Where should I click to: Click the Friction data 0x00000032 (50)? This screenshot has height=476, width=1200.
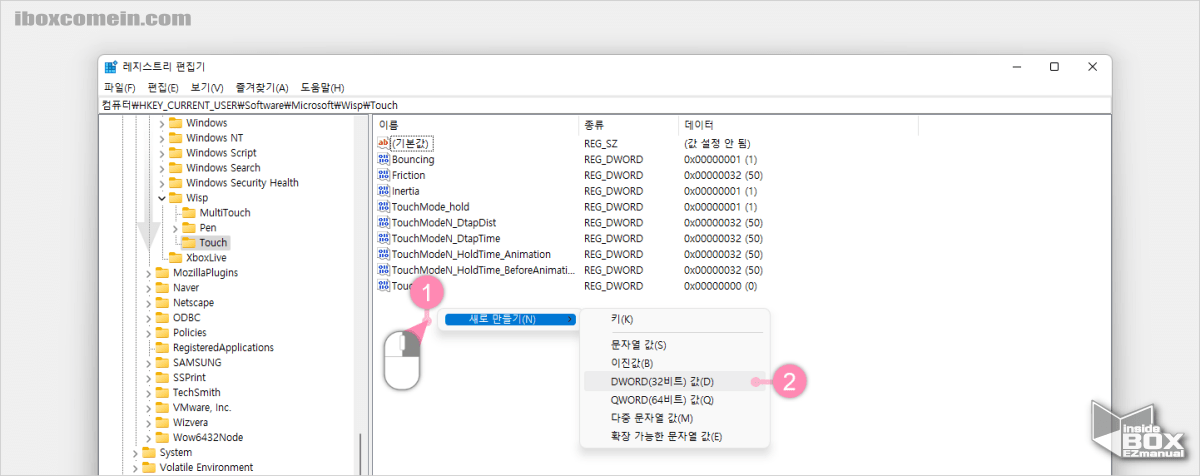723,175
